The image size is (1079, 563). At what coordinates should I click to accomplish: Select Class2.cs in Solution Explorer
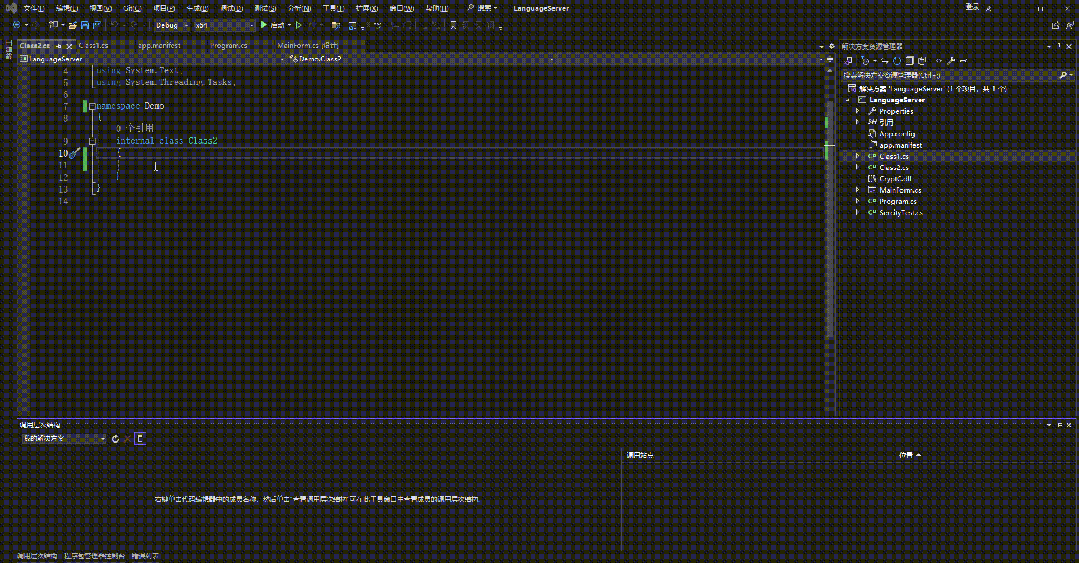tap(893, 167)
